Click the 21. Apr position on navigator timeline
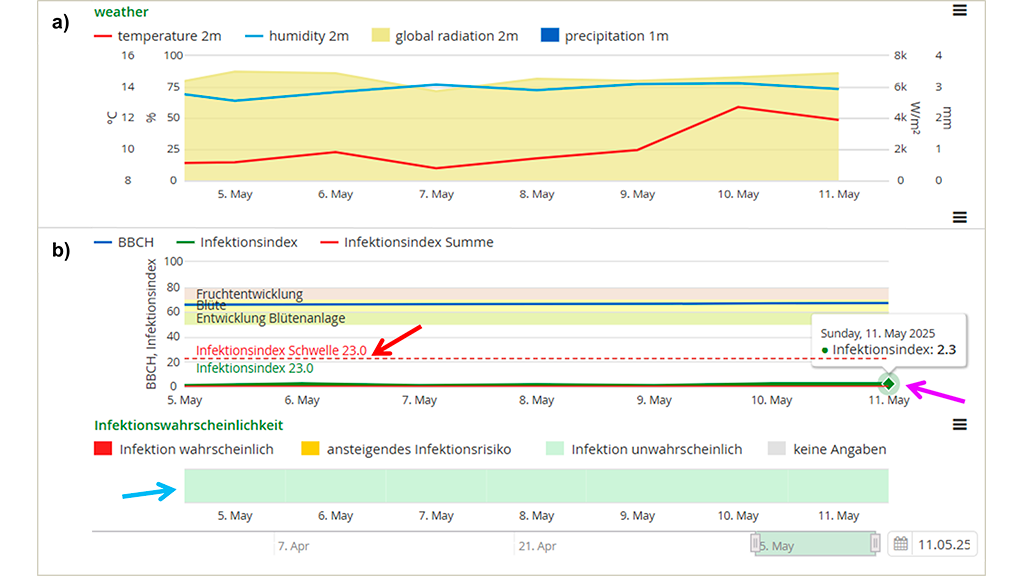 coord(538,546)
